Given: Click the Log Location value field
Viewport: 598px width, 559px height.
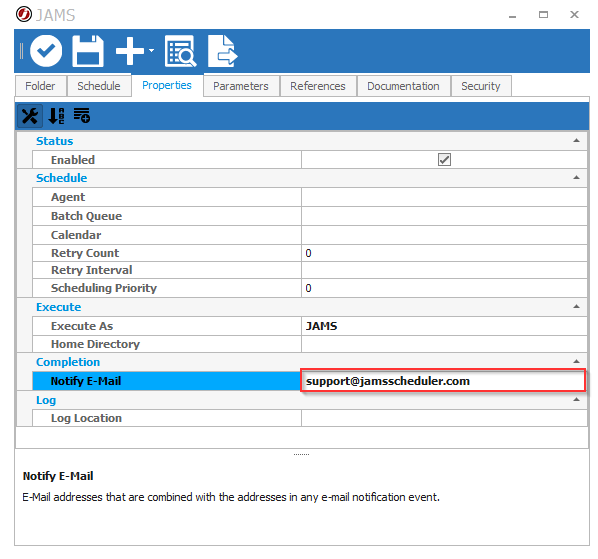Looking at the screenshot, I should pos(444,418).
